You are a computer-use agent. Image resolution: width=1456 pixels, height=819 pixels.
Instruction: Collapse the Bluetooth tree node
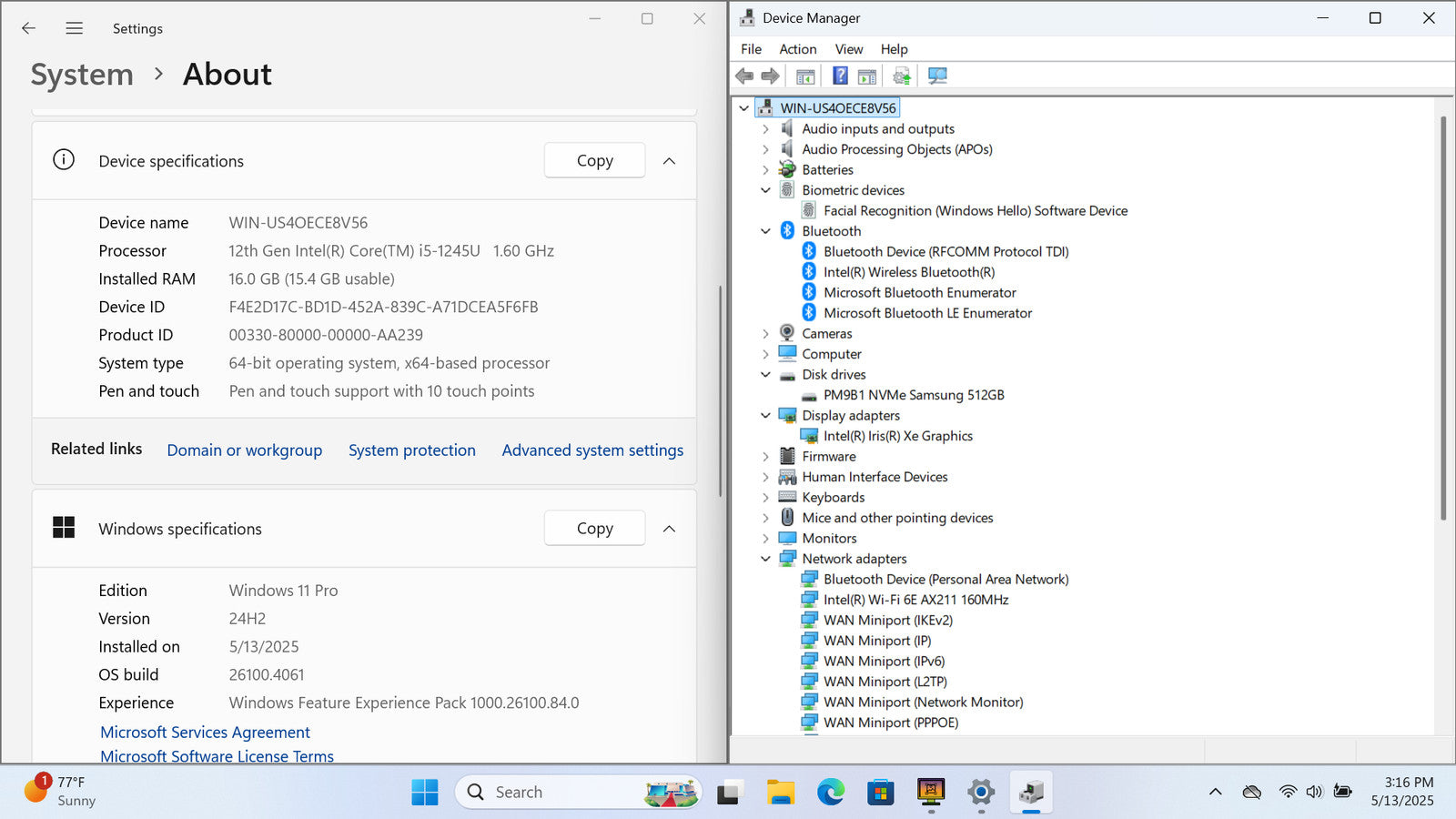765,231
